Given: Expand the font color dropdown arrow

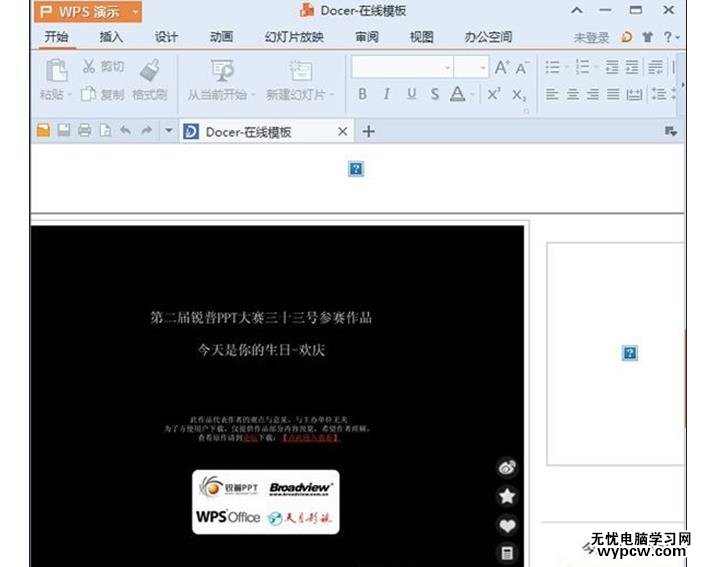Looking at the screenshot, I should pos(472,94).
